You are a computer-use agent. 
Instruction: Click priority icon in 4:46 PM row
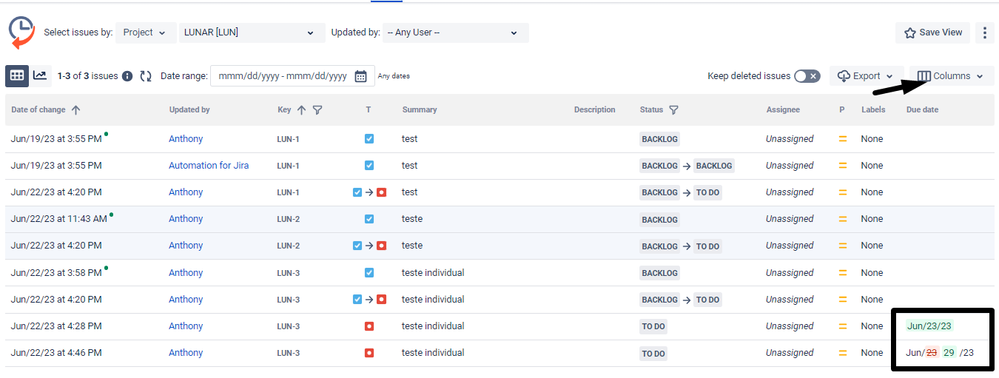[842, 353]
